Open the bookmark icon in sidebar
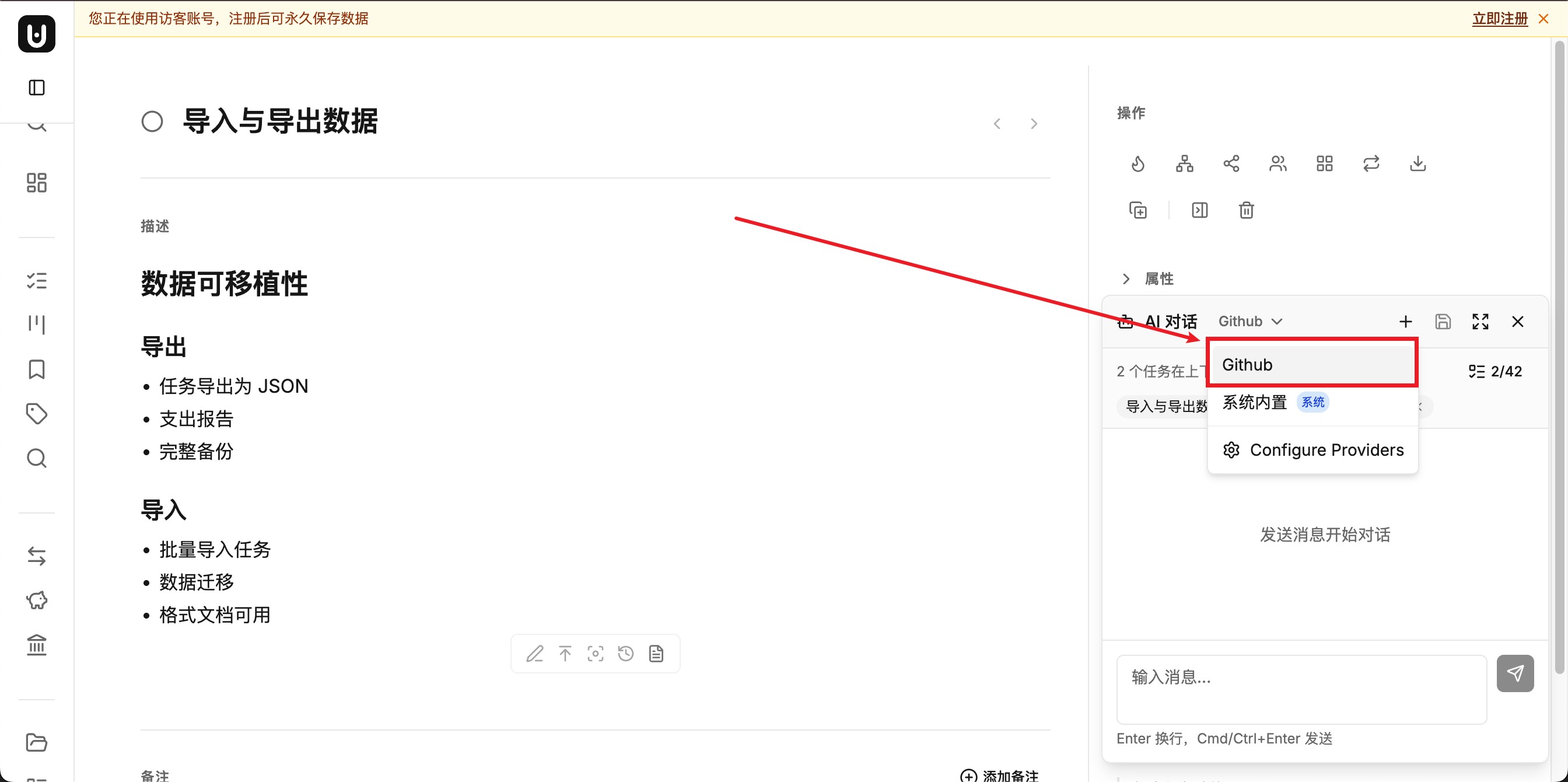This screenshot has width=1568, height=782. pos(37,369)
